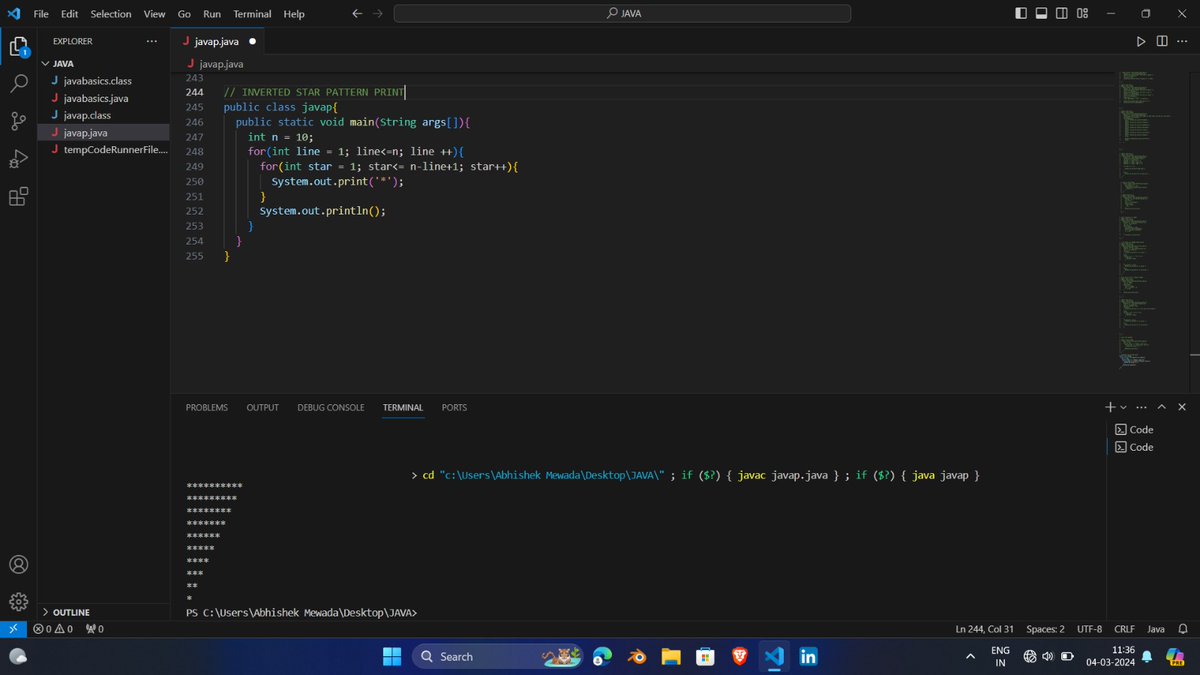The image size is (1200, 675).
Task: Click the ports forwarded status entry
Action: (94, 629)
